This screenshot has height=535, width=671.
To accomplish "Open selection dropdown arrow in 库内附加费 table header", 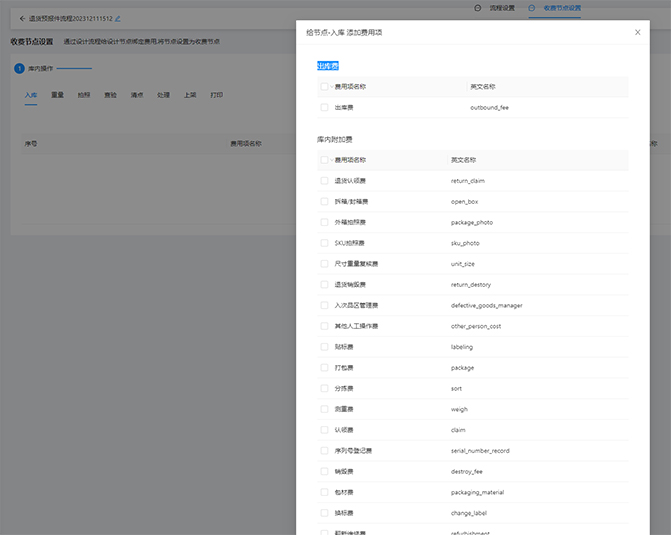I will pyautogui.click(x=332, y=160).
